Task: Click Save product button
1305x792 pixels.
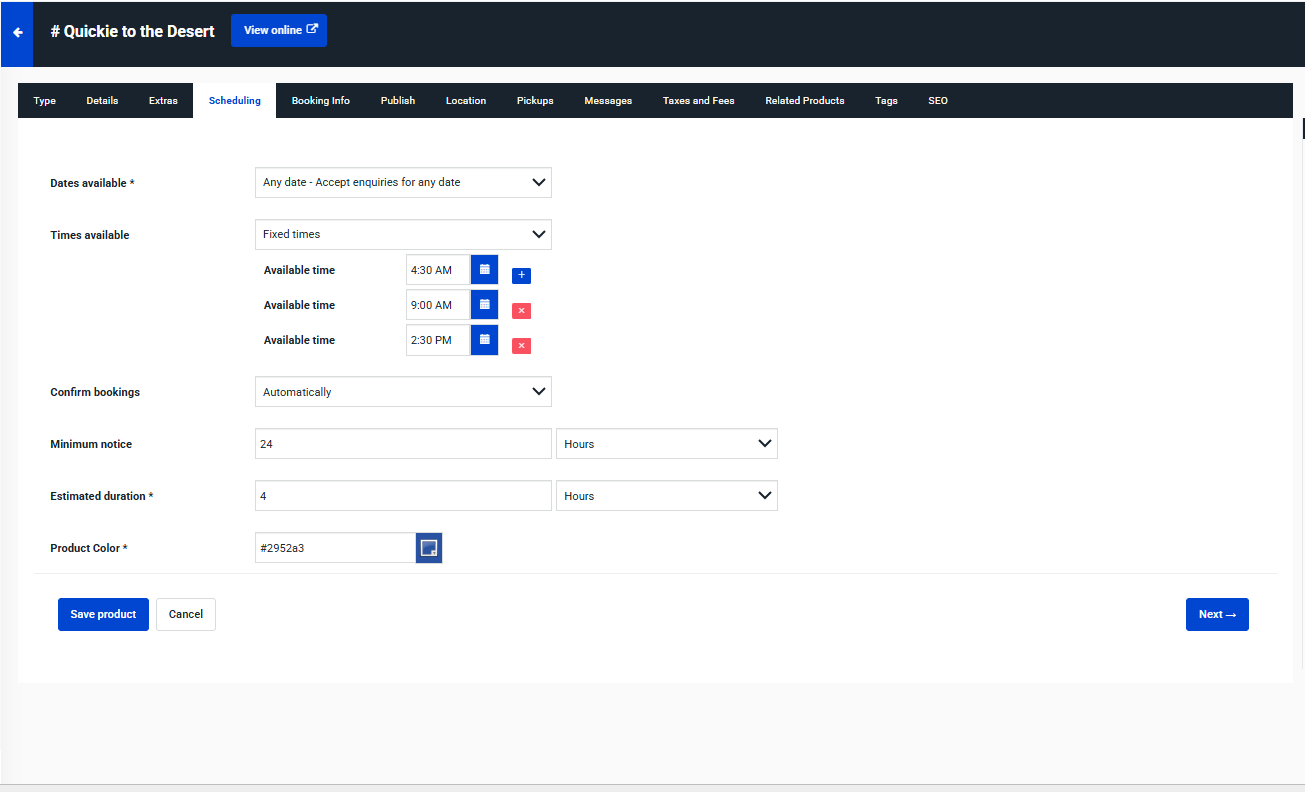Action: (103, 614)
